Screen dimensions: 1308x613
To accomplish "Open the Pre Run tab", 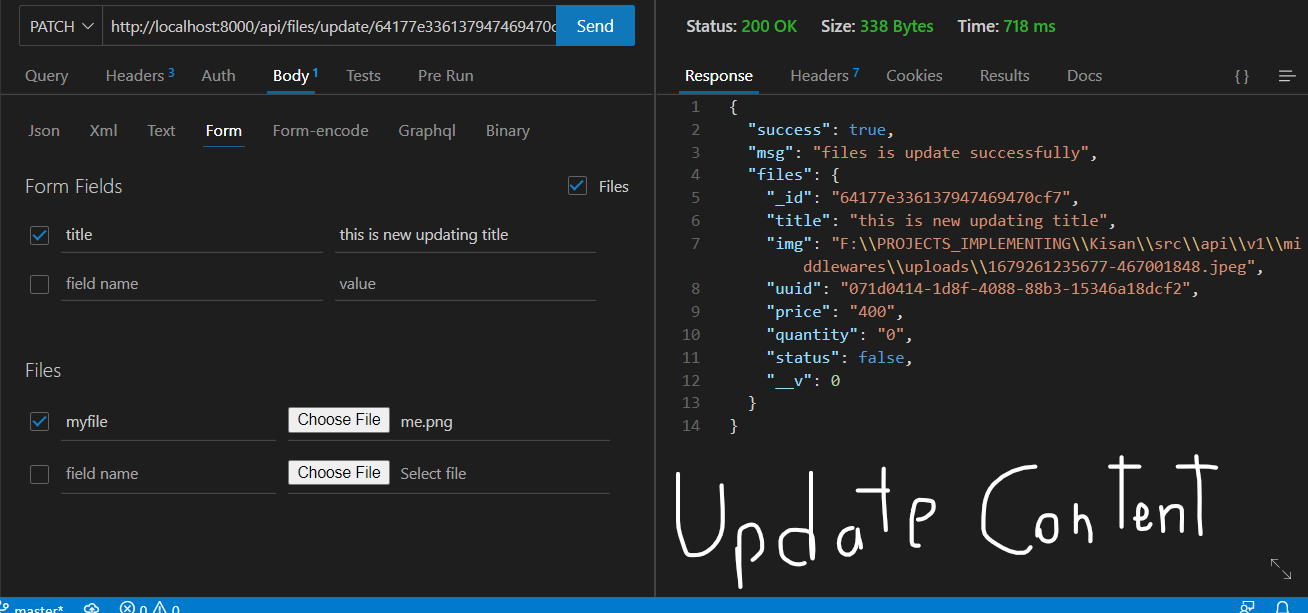I will click(446, 75).
